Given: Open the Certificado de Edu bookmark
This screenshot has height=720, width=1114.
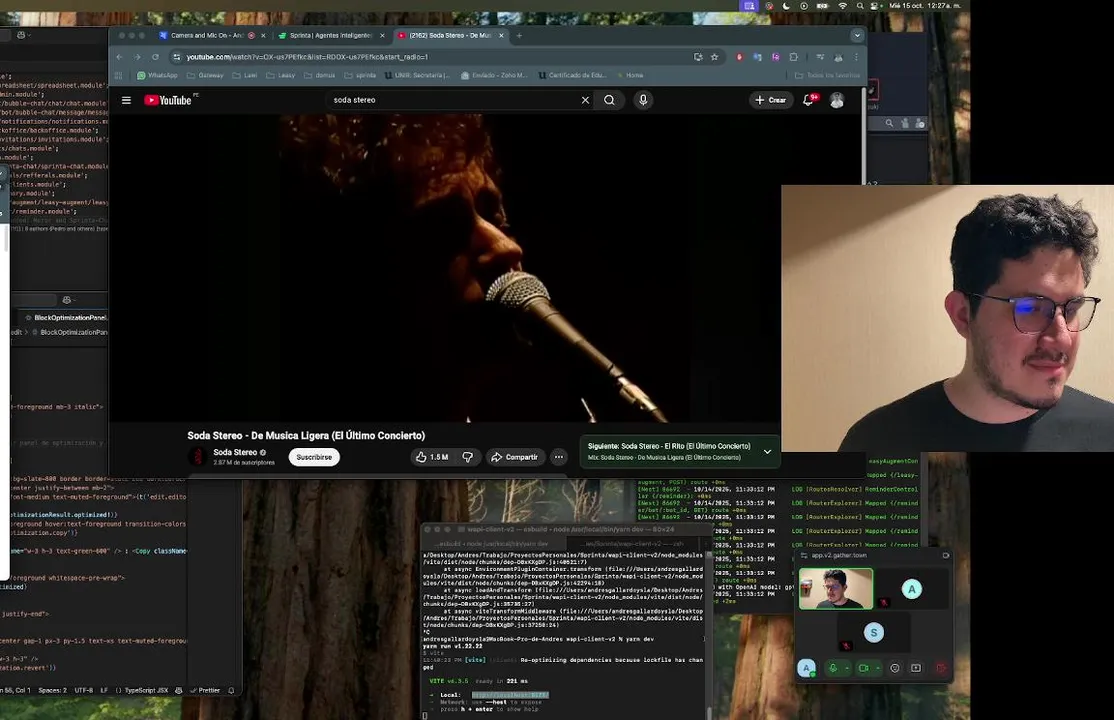Looking at the screenshot, I should coord(573,75).
